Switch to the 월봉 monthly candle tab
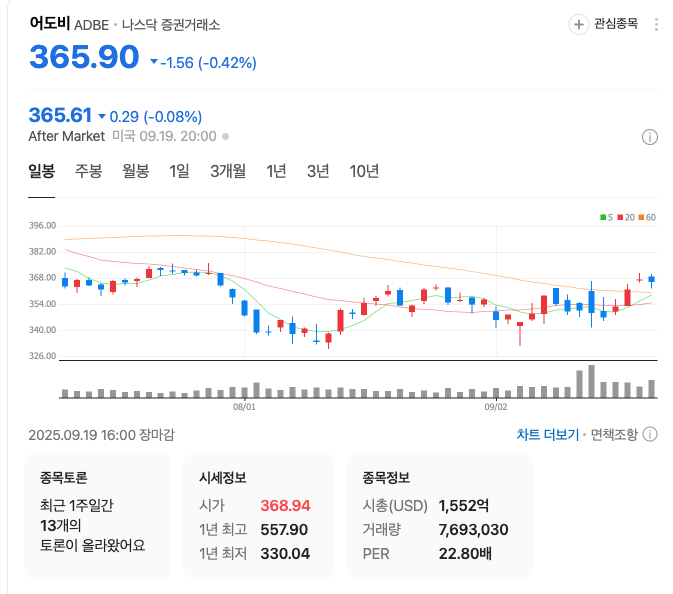Screen dimensions: 673x594 (136, 171)
